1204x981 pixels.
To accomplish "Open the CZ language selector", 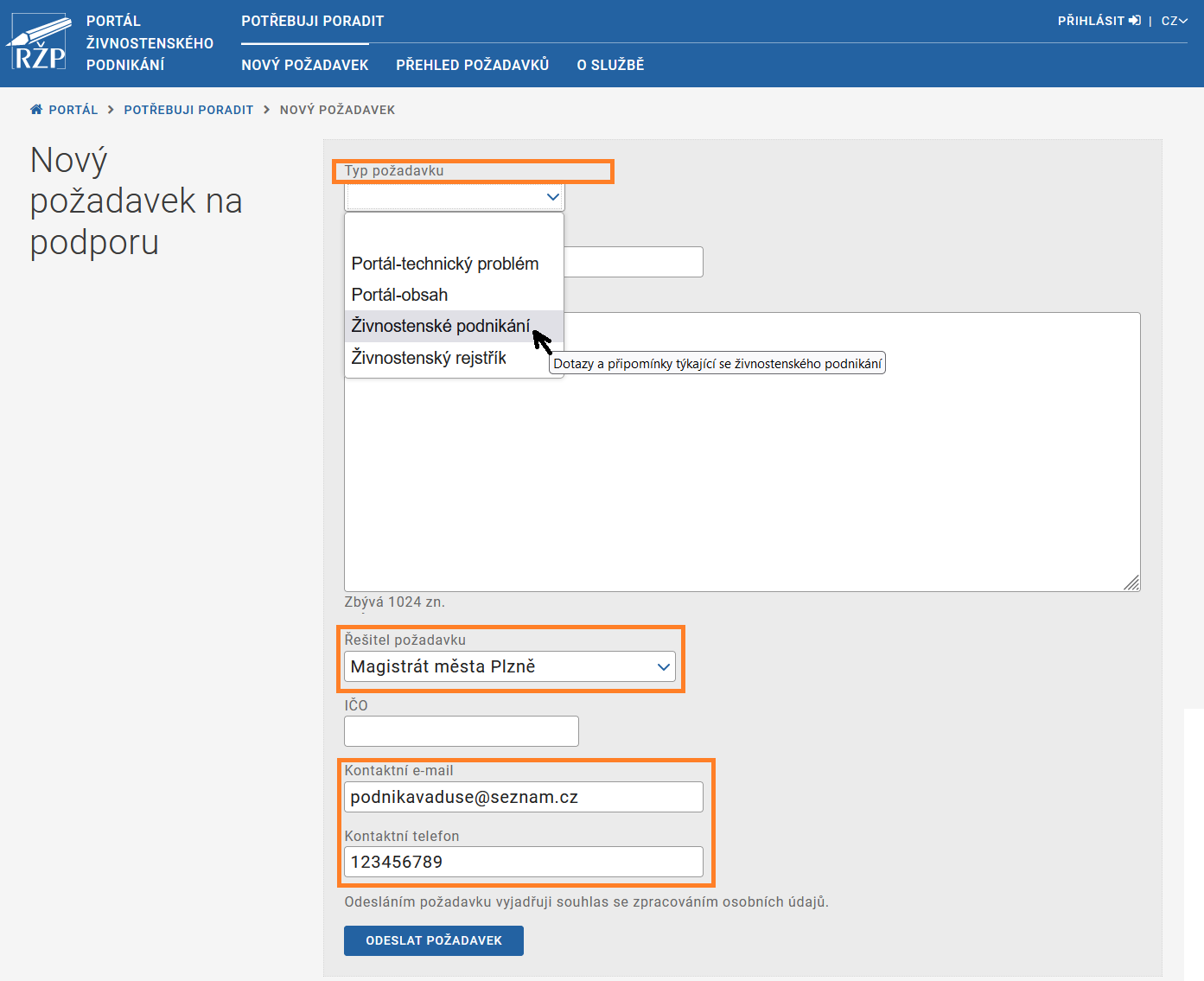I will 1174,21.
